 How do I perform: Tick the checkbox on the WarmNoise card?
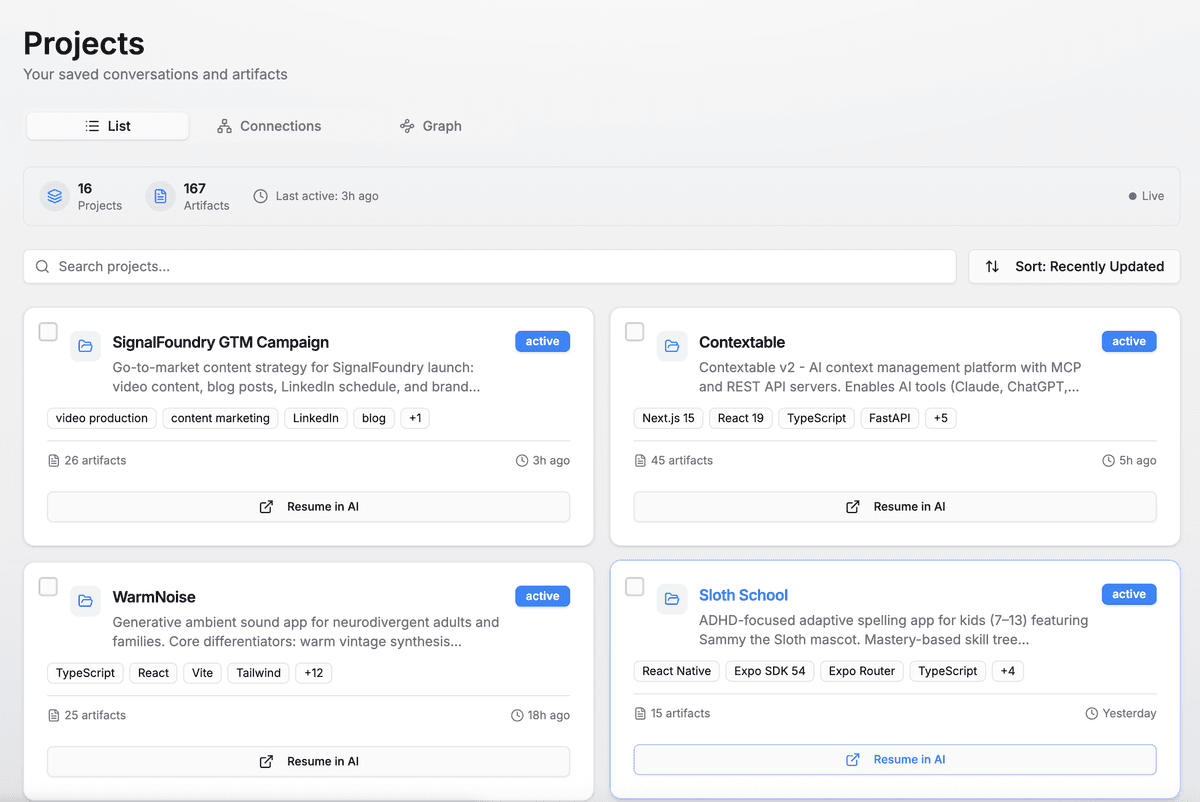(47, 586)
